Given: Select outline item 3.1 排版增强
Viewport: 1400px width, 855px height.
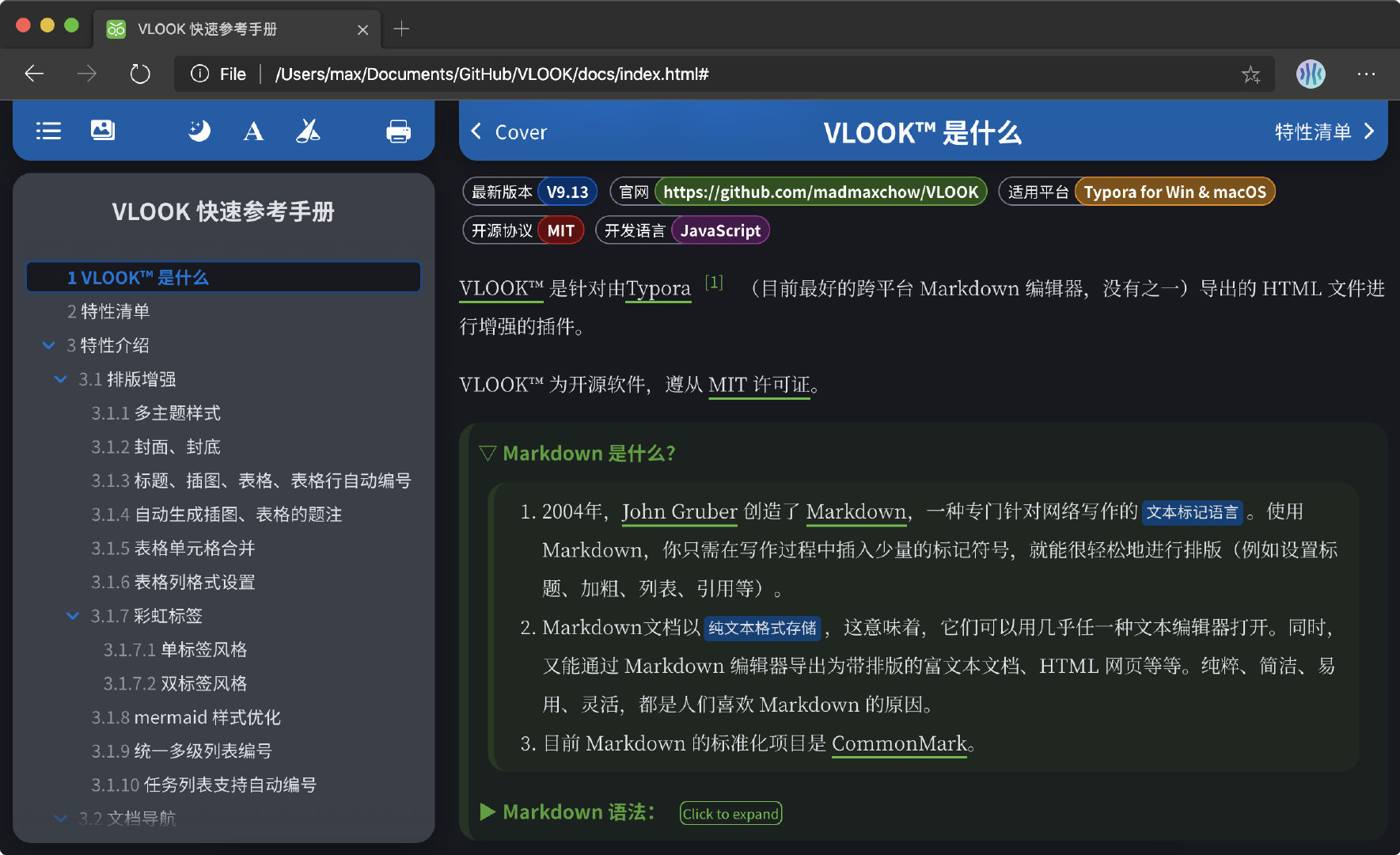Looking at the screenshot, I should tap(127, 379).
